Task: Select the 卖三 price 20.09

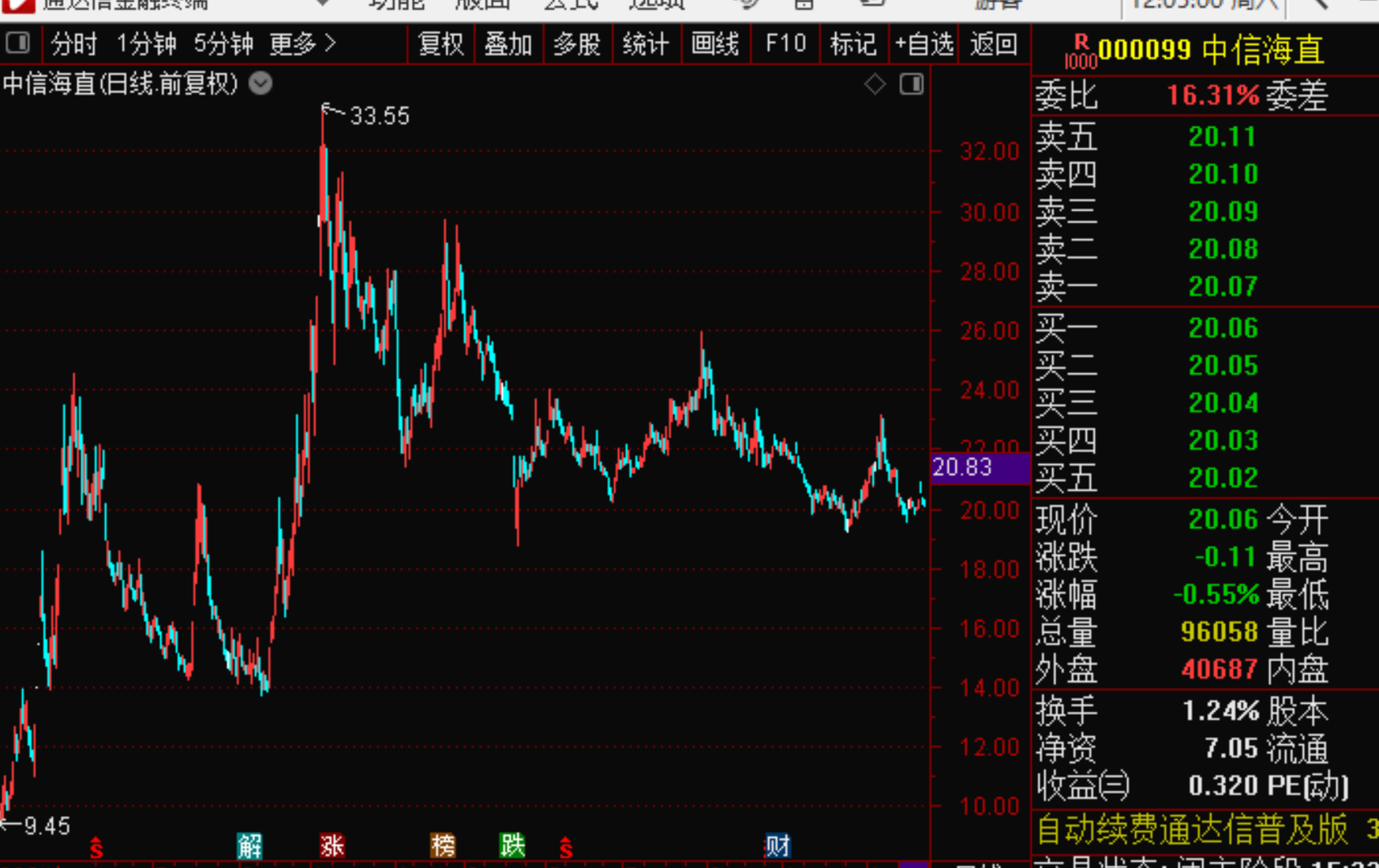Action: (x=1223, y=211)
